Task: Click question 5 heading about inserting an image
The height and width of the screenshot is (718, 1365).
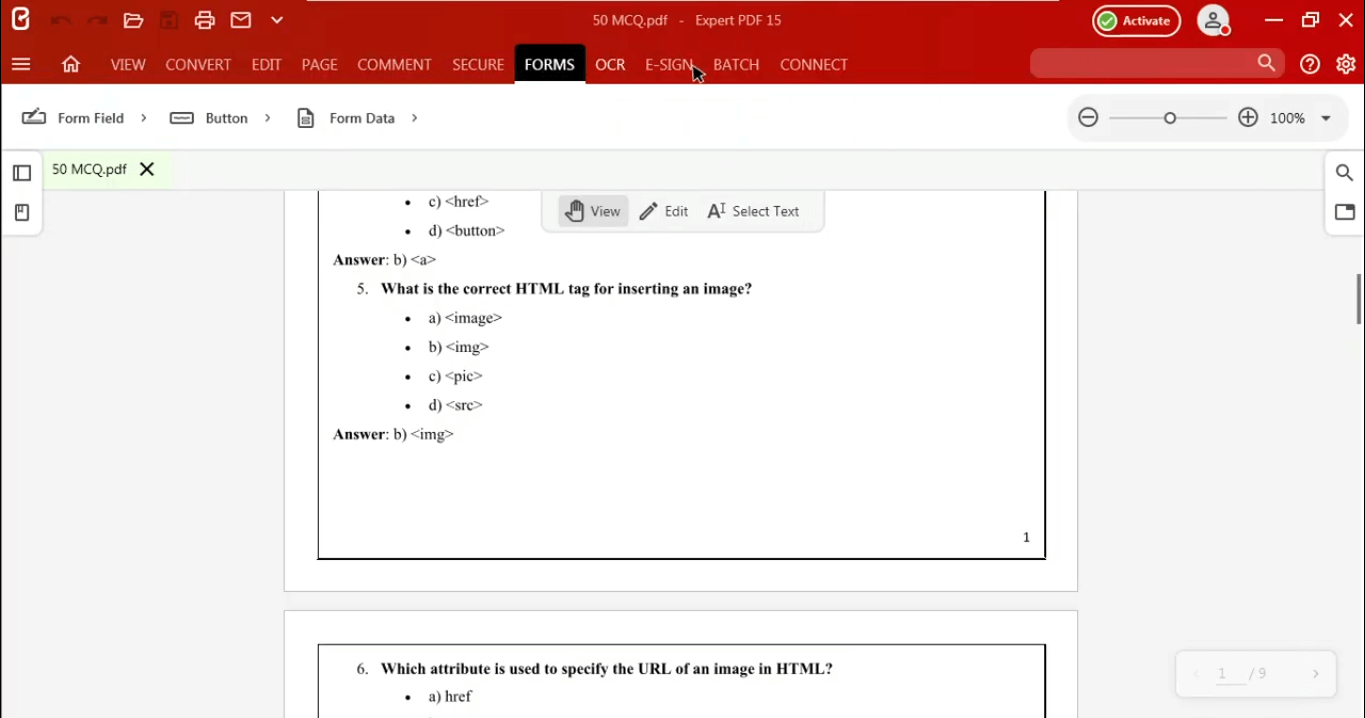Action: pos(566,289)
